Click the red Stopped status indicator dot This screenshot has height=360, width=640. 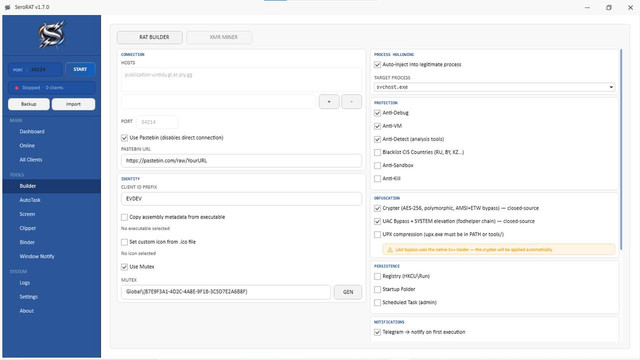[17, 88]
